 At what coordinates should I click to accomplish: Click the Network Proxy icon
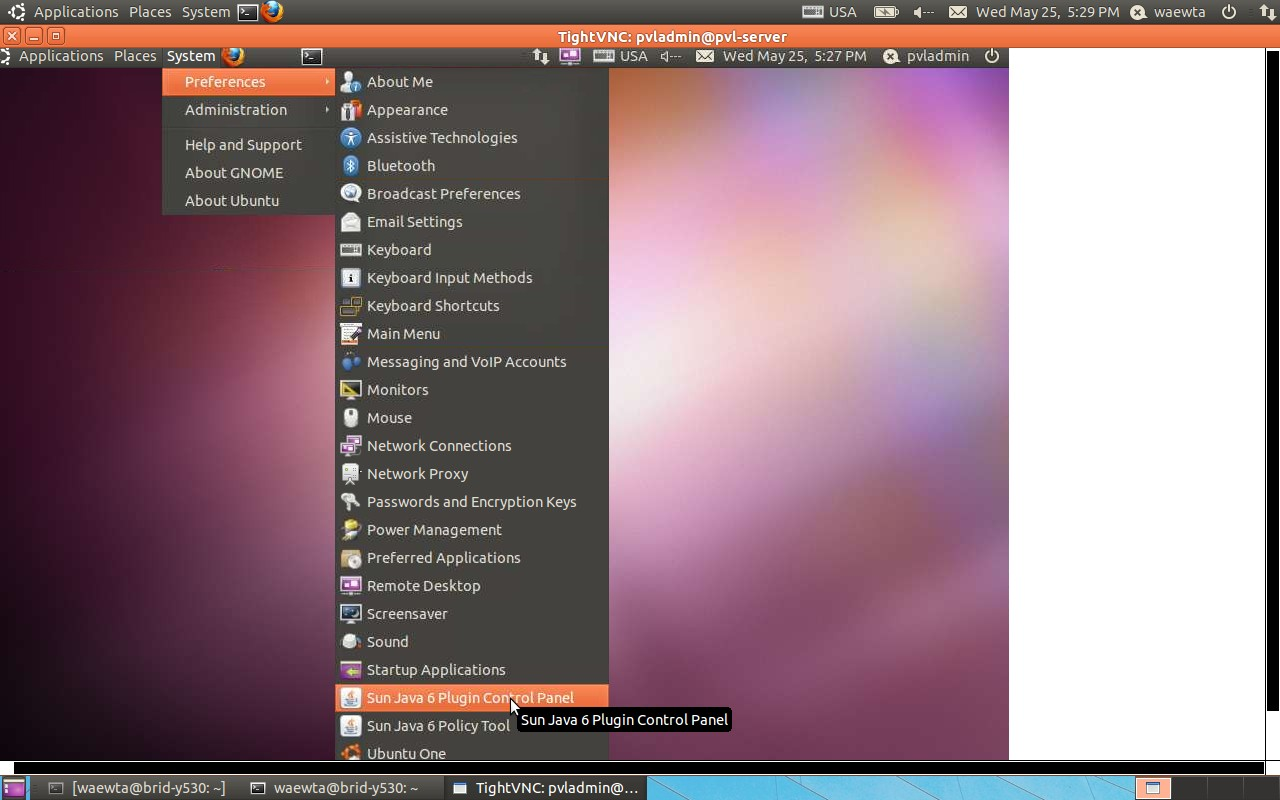[x=350, y=474]
